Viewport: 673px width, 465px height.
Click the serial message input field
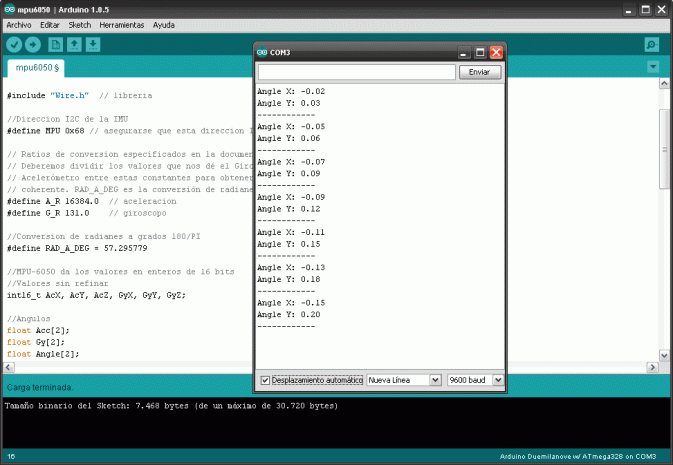(357, 73)
